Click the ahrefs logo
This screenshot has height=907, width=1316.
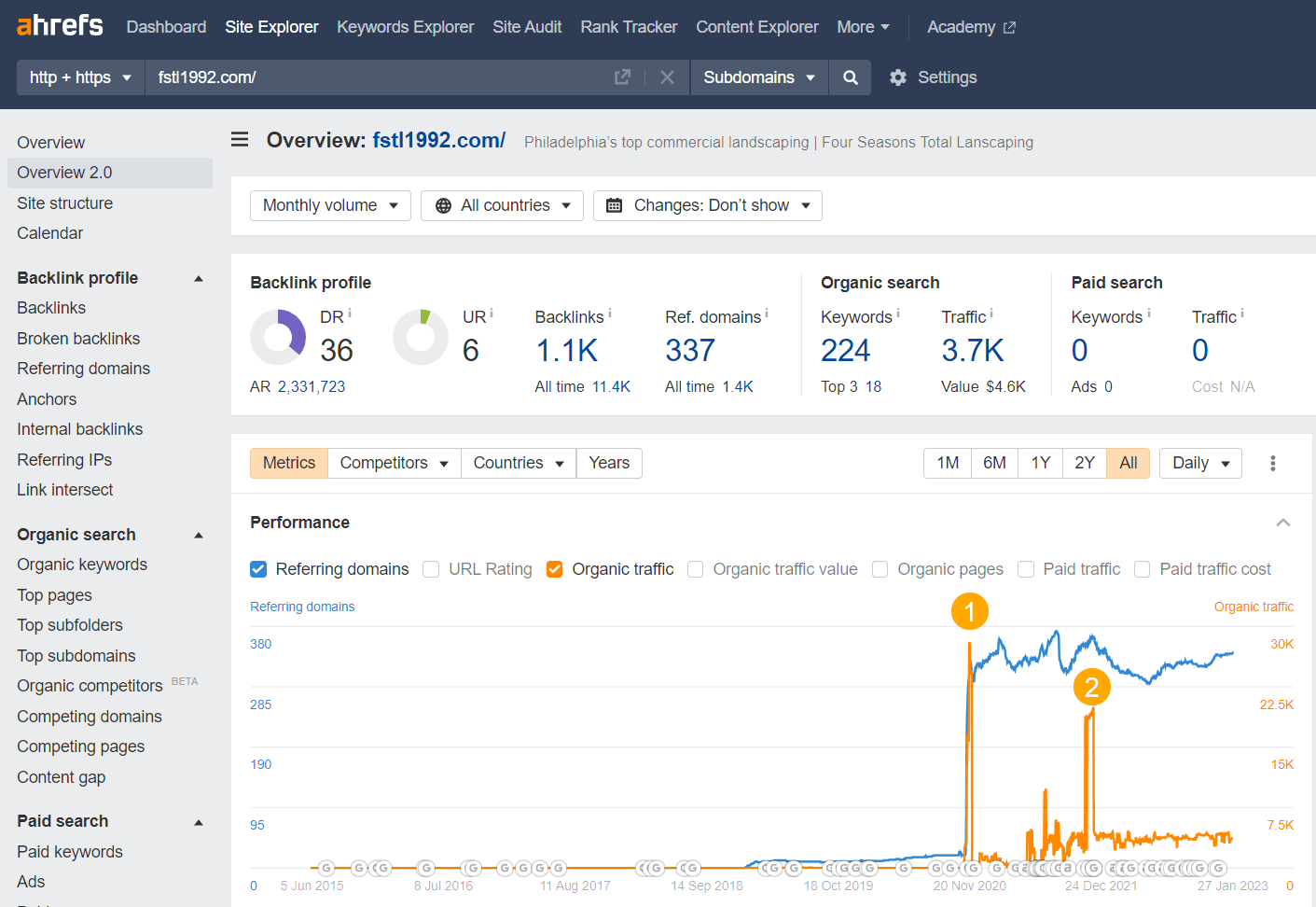(59, 25)
